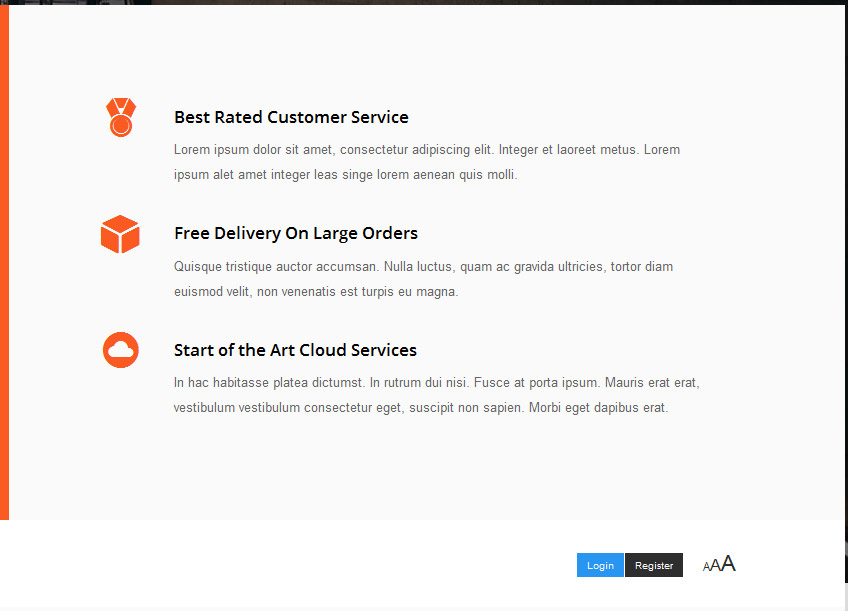Click the line beginning 'In hac habitasse platea'
The image size is (848, 611).
(436, 383)
